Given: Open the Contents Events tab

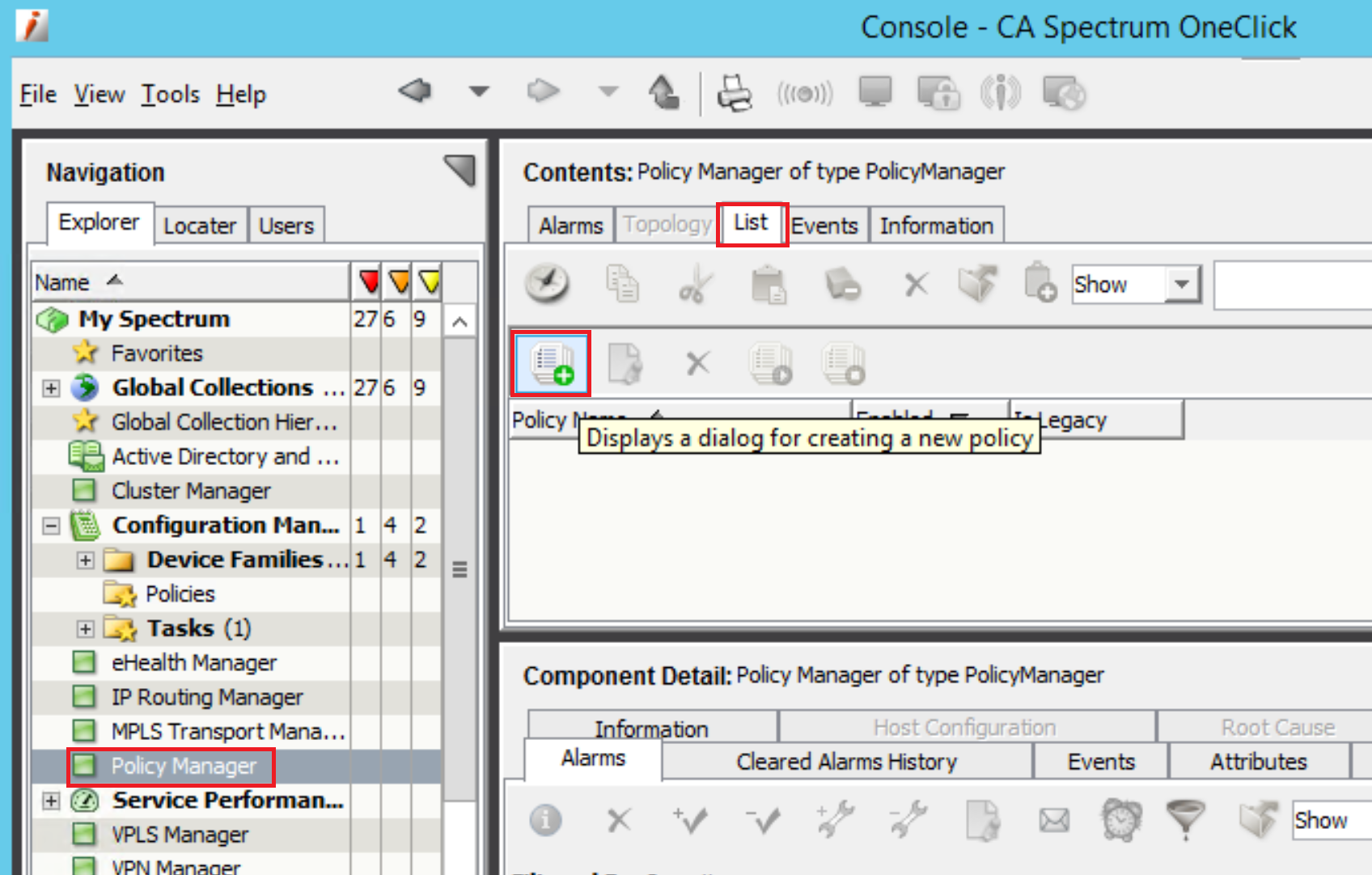Looking at the screenshot, I should (824, 225).
